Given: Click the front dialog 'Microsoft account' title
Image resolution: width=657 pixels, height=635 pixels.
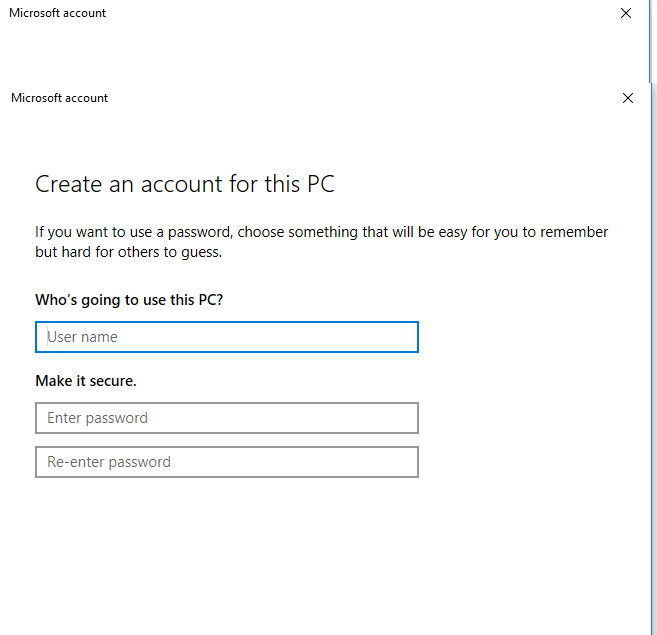Looking at the screenshot, I should pyautogui.click(x=59, y=98).
